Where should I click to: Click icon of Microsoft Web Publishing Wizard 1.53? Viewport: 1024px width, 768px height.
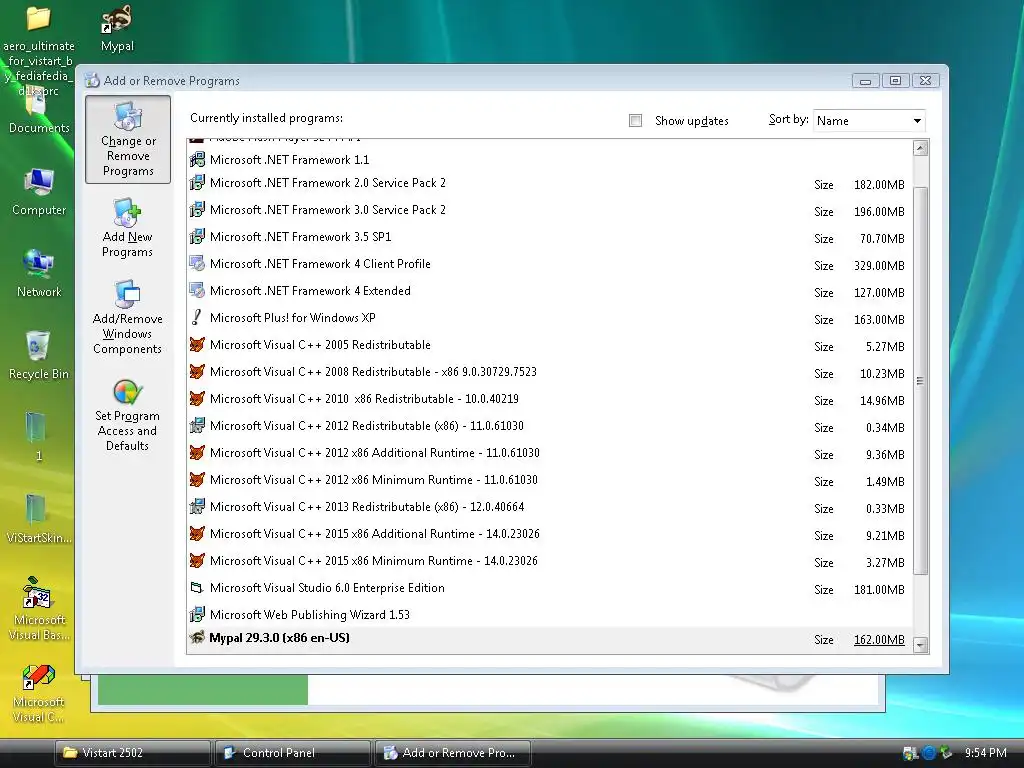(197, 615)
